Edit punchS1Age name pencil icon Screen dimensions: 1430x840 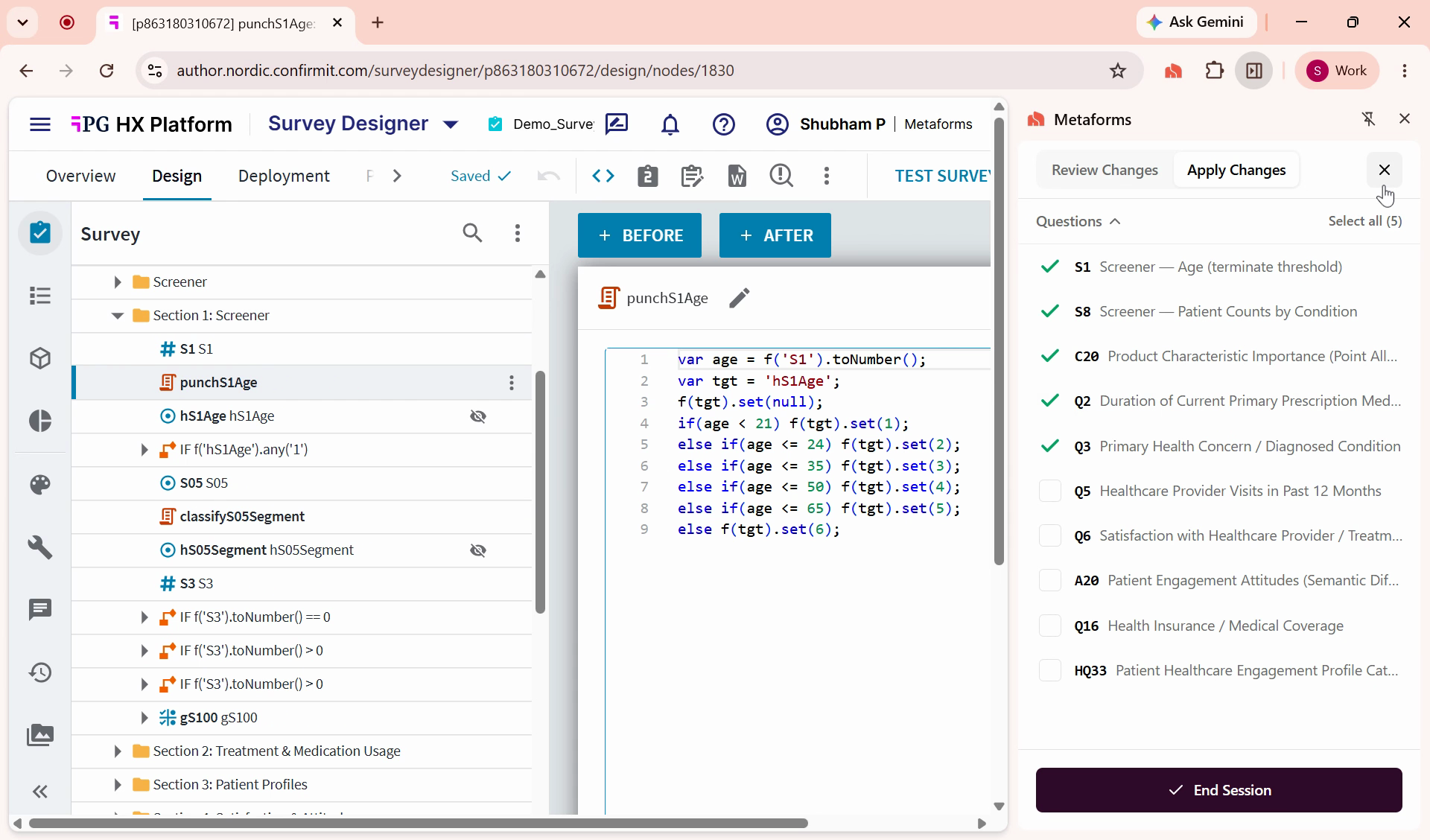739,298
